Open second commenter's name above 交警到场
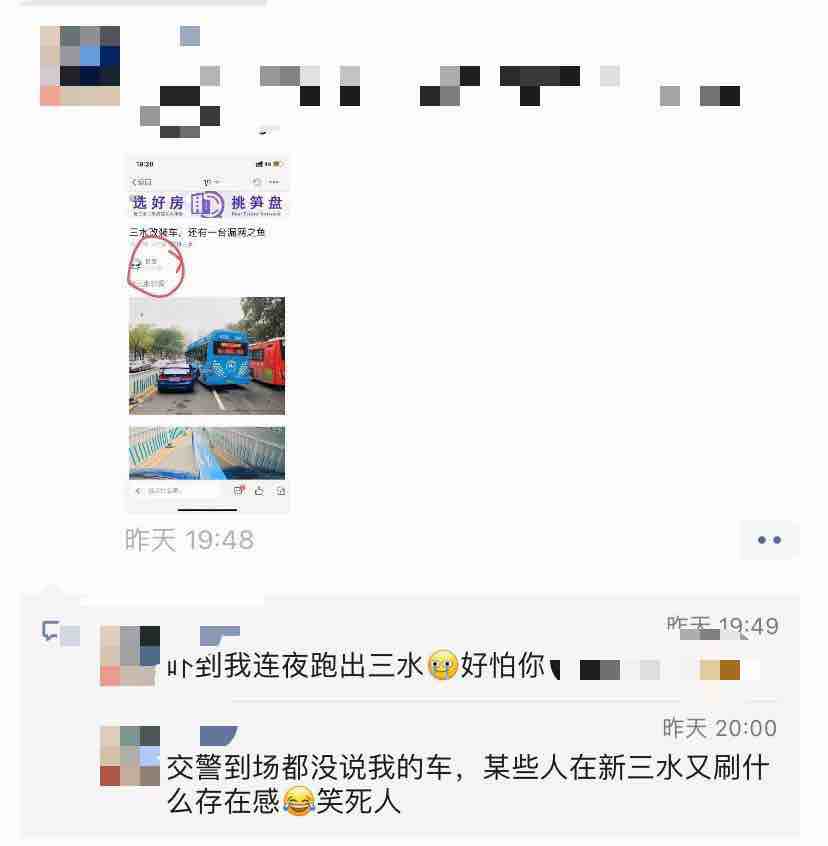The image size is (828, 846). point(218,736)
